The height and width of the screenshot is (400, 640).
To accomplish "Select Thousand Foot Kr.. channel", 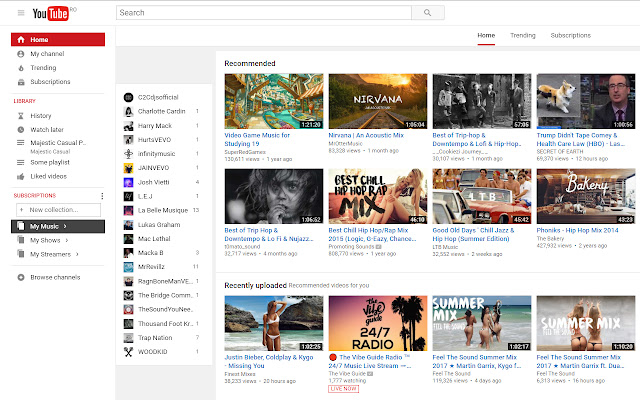I will click(165, 324).
